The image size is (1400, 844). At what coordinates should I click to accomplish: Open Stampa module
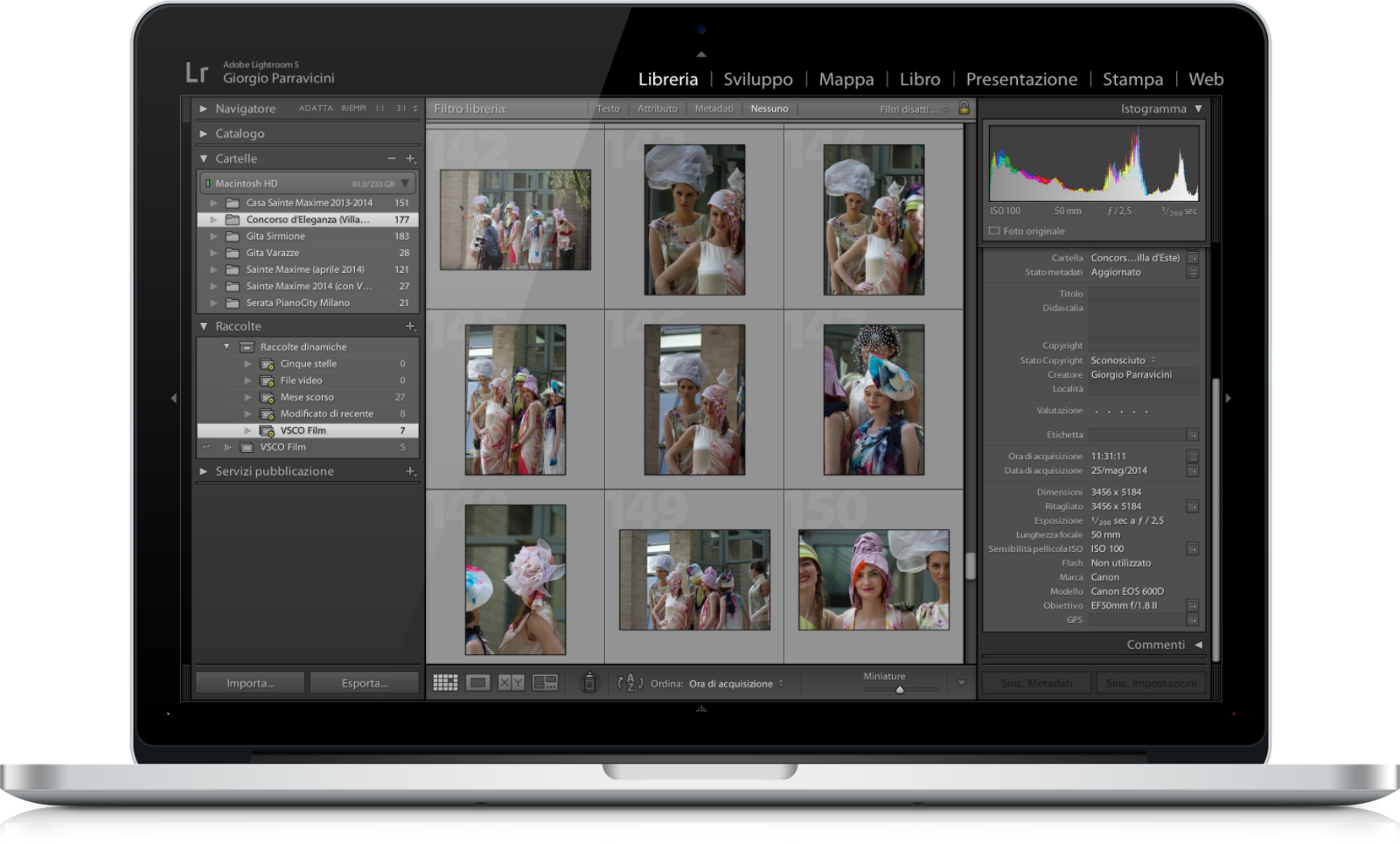(1132, 79)
